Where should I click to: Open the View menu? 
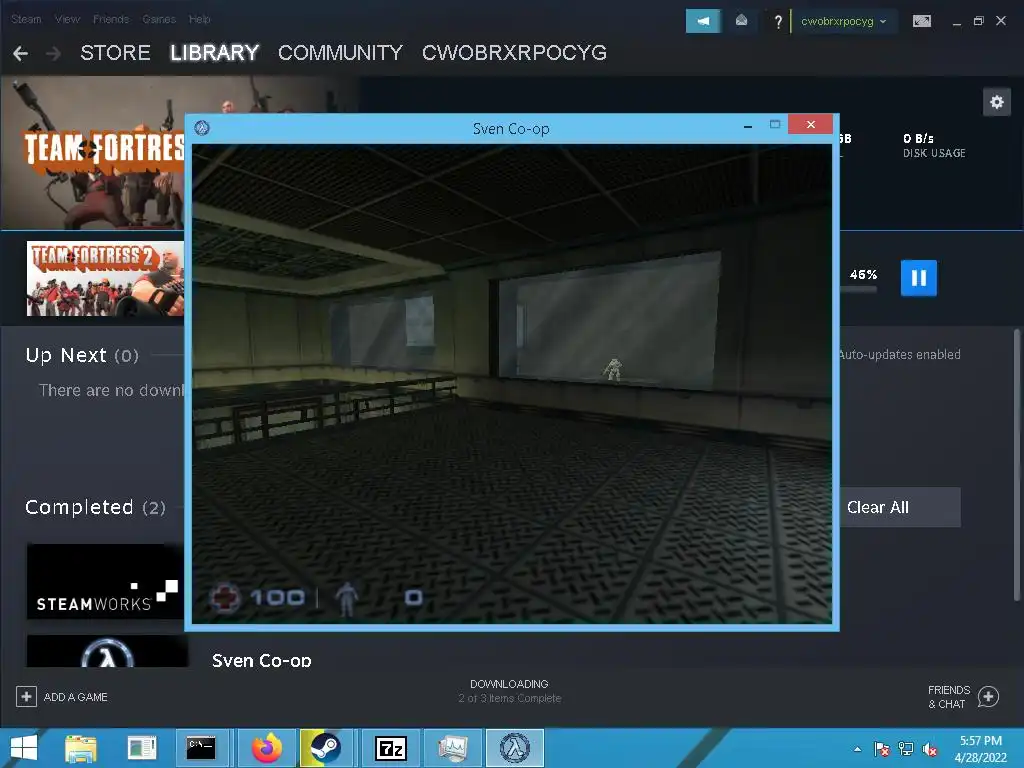click(x=67, y=19)
